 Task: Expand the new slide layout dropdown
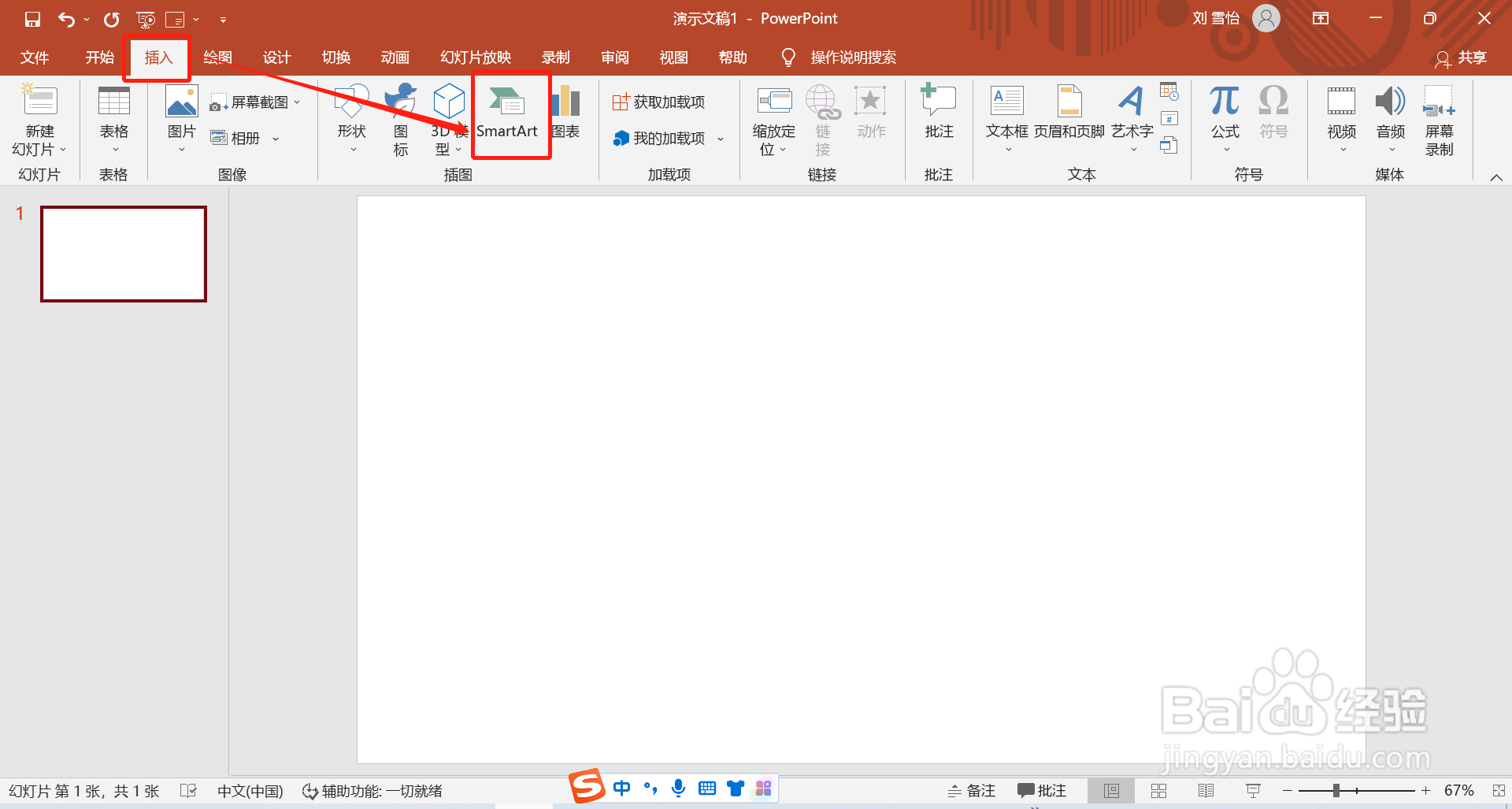pyautogui.click(x=63, y=150)
